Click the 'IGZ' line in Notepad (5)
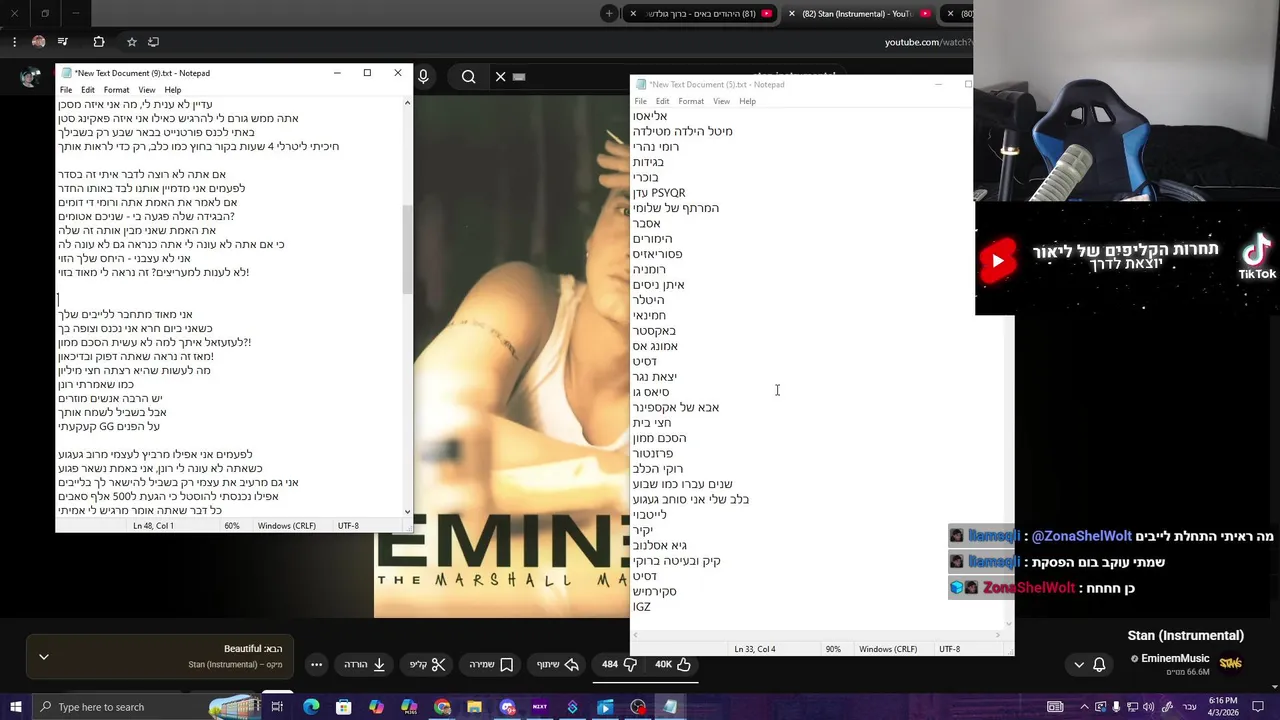The image size is (1280, 720). point(642,607)
